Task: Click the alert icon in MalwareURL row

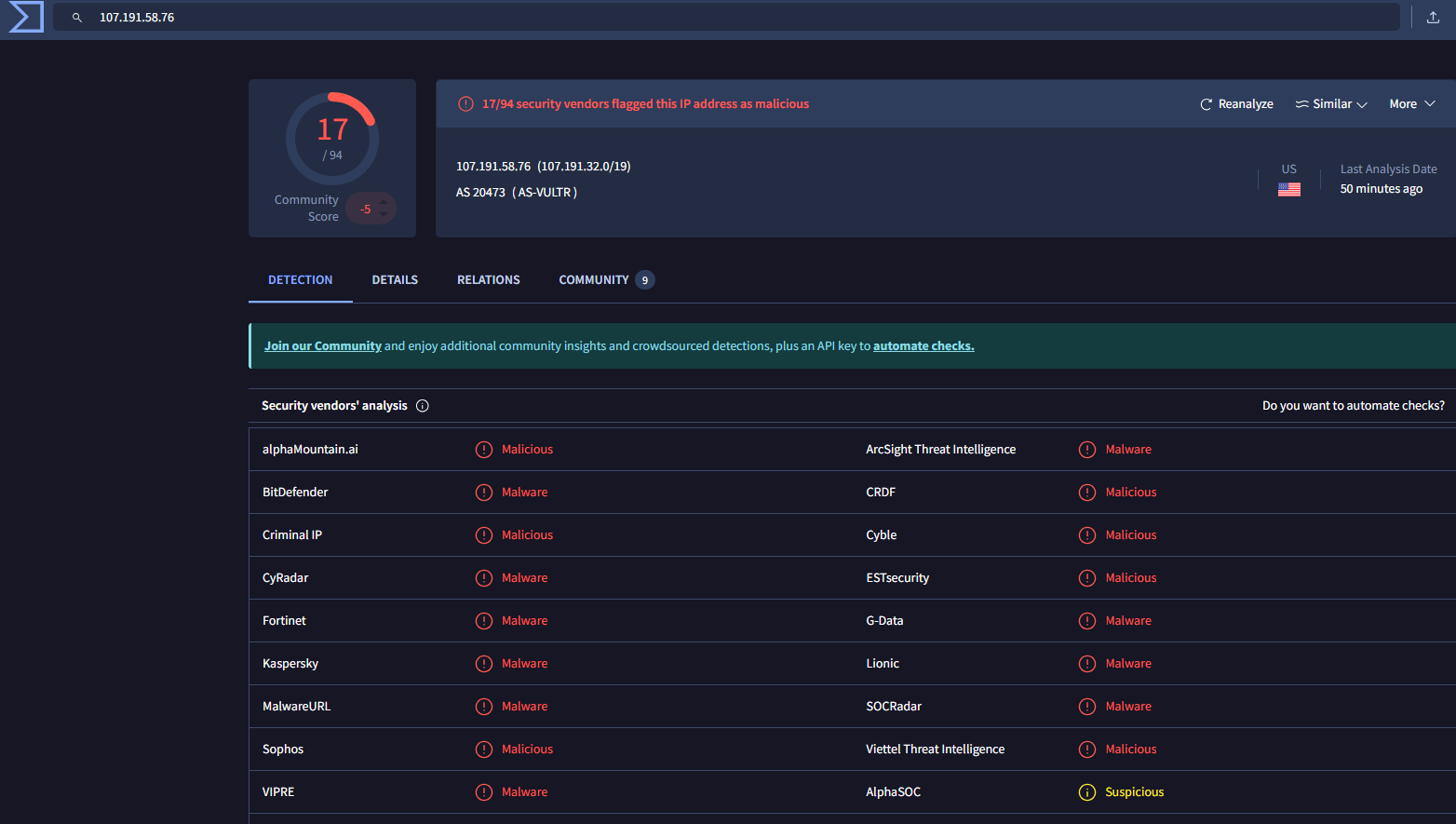Action: 484,707
